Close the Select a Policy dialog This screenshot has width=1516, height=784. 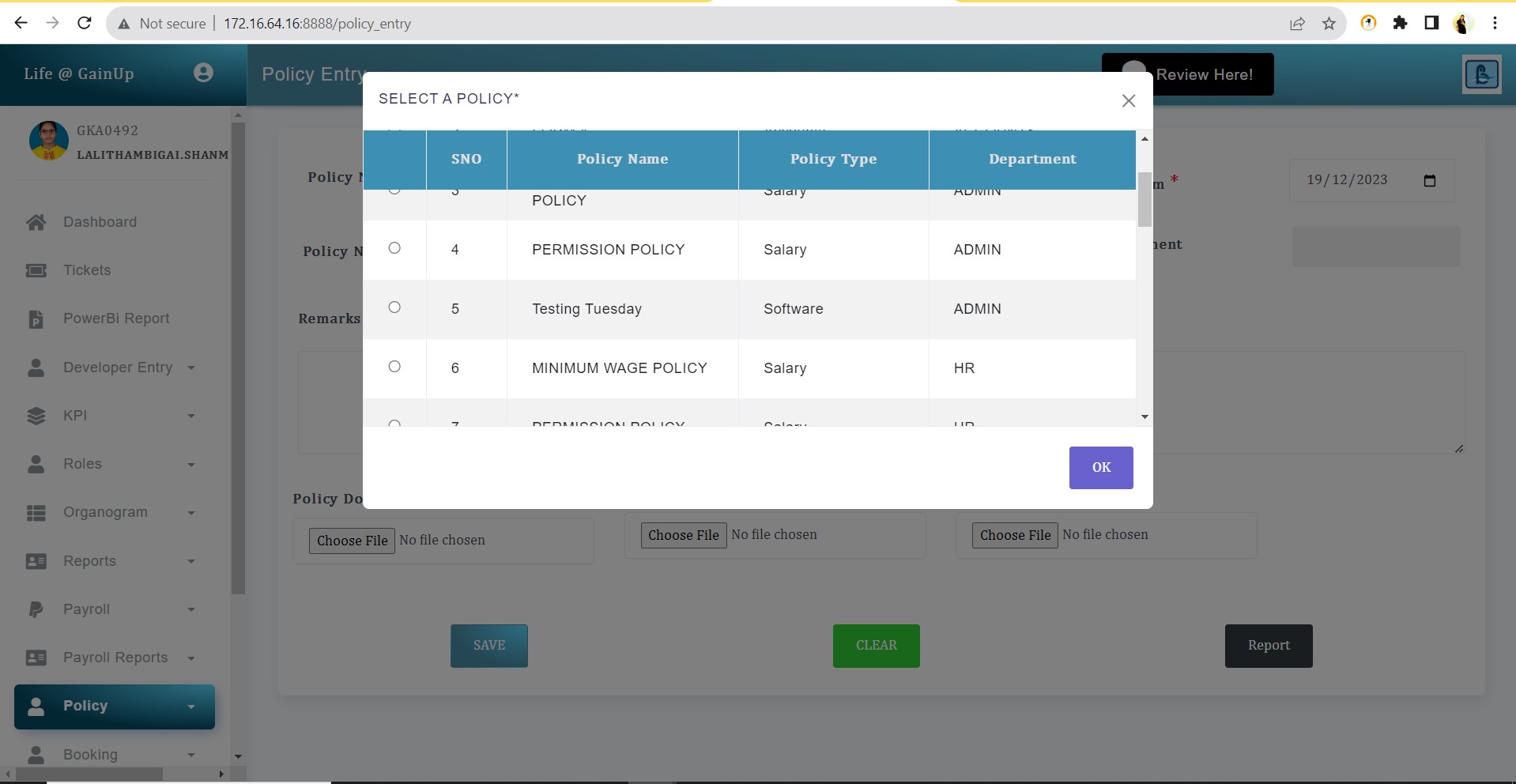click(x=1128, y=100)
